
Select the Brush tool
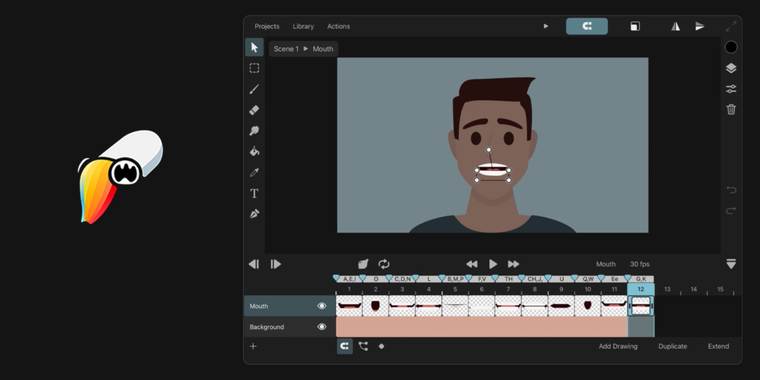coord(254,89)
